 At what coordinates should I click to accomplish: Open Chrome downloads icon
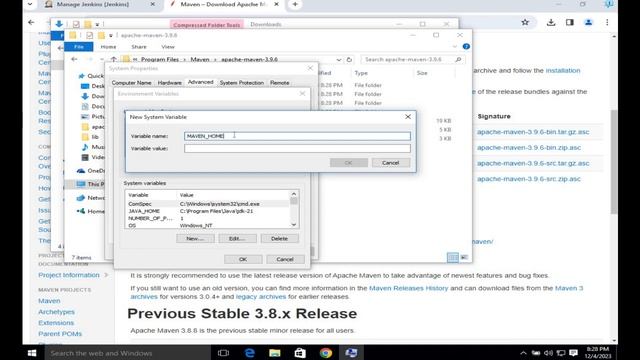pos(551,22)
